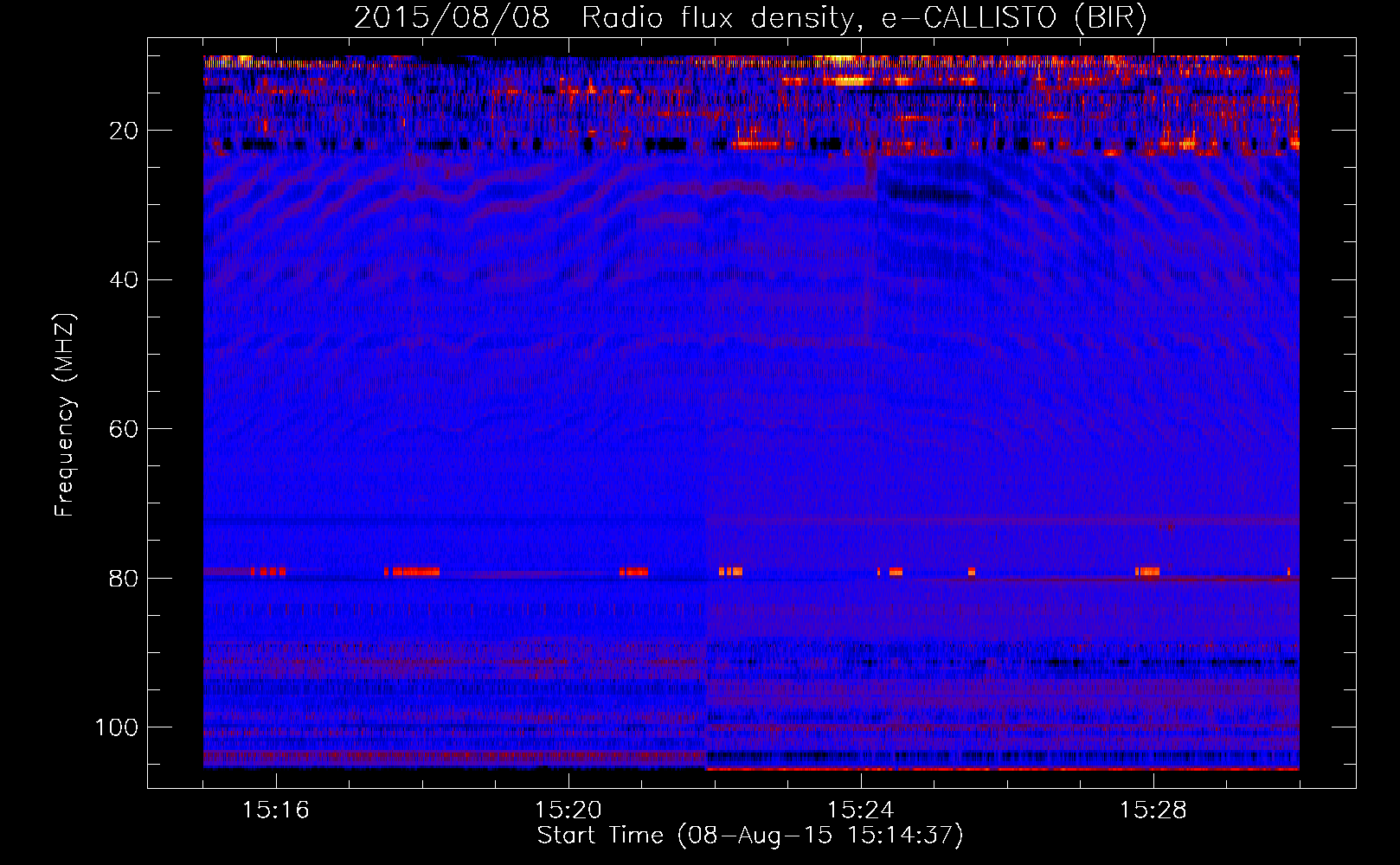
Task: Click the longest red burst near 80 MHz
Action: [x=412, y=572]
